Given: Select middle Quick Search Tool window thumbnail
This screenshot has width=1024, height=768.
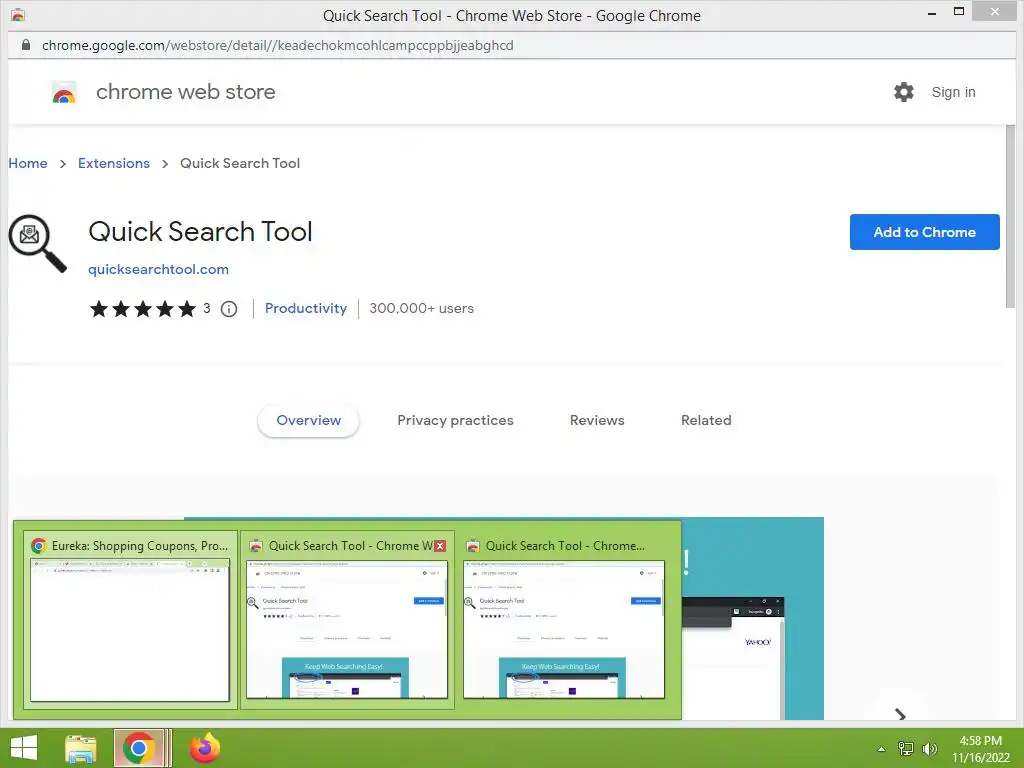Looking at the screenshot, I should click(x=347, y=620).
